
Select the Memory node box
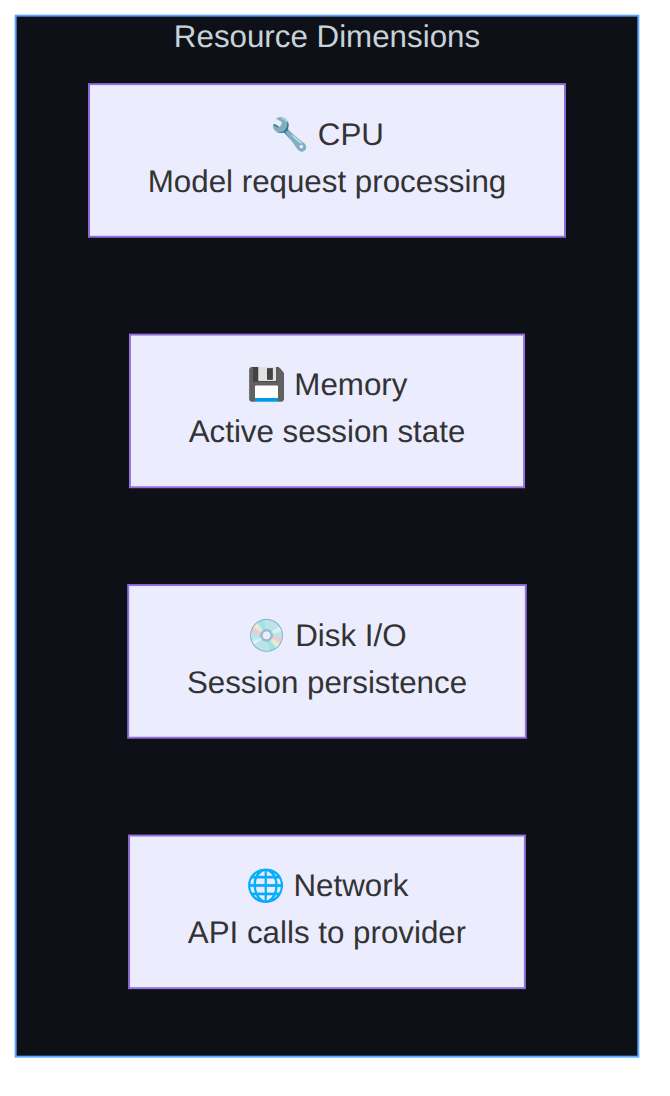coord(327,411)
